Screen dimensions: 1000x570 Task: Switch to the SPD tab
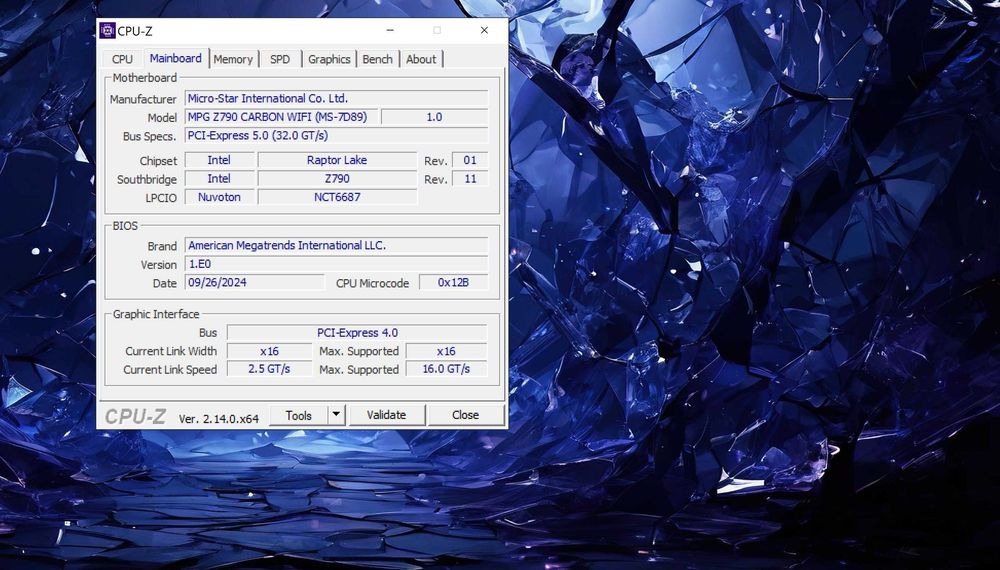click(279, 59)
